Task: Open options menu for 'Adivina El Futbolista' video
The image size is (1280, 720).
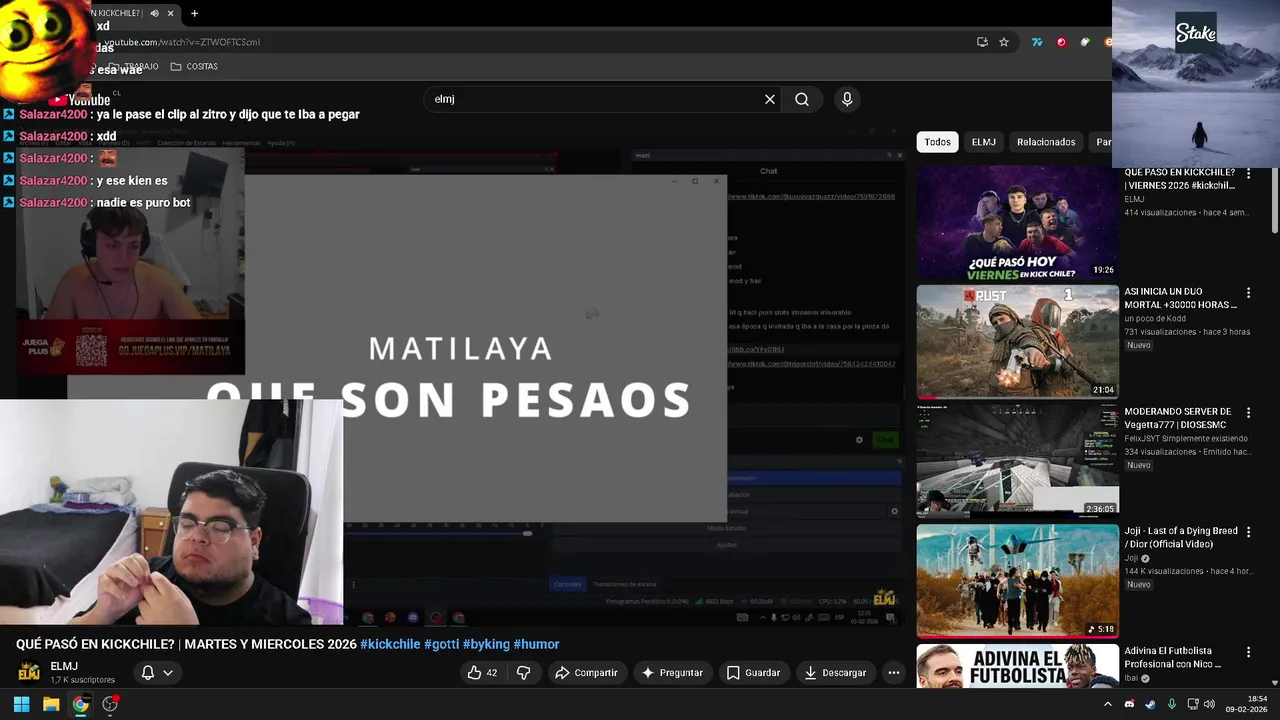Action: coord(1248,652)
